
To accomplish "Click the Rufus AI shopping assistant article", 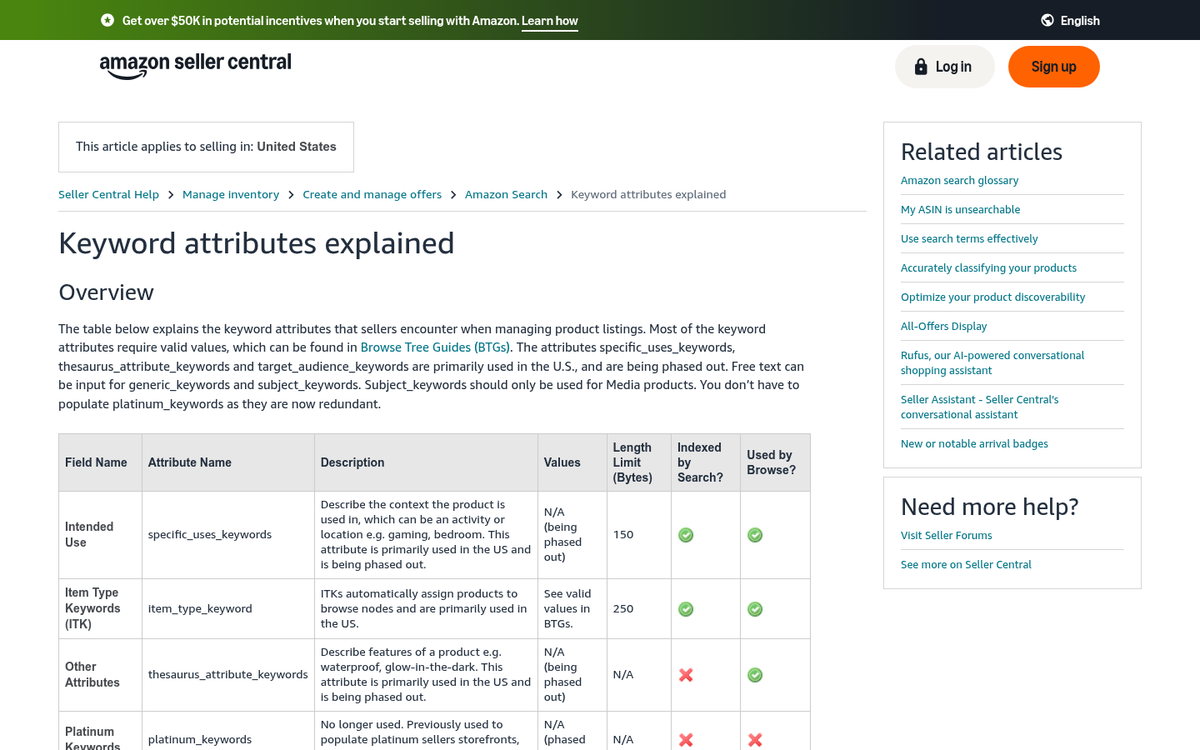I will coord(992,362).
